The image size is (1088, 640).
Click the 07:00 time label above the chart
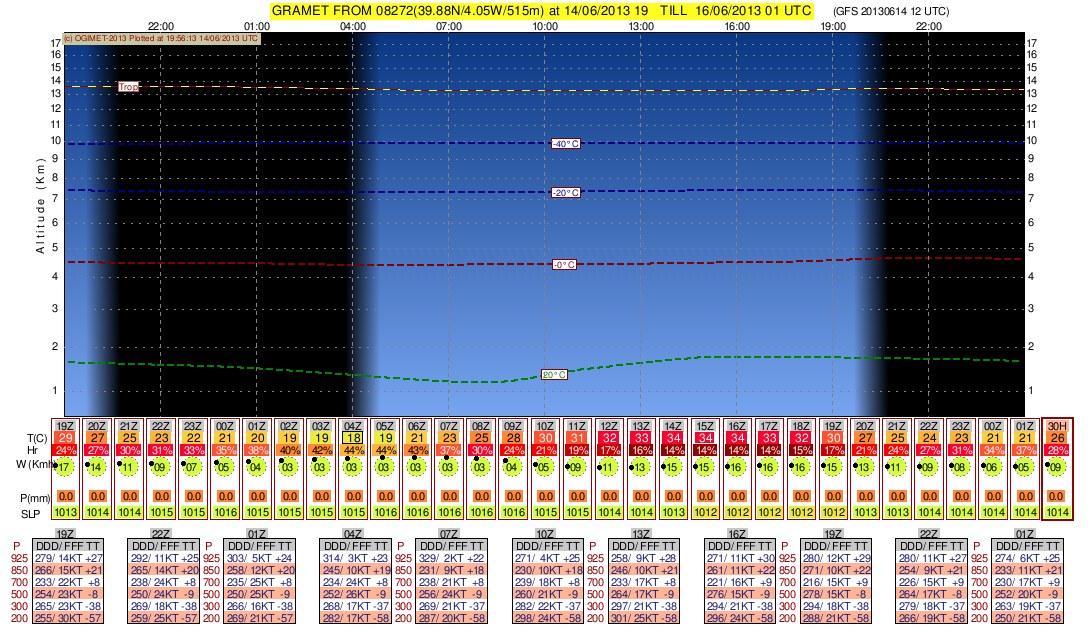(x=449, y=26)
